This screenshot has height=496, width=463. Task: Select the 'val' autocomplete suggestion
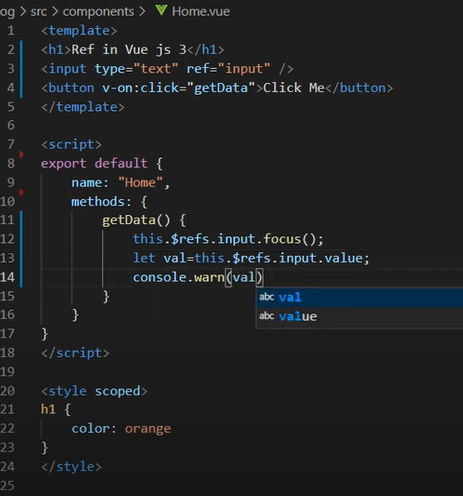click(x=359, y=297)
